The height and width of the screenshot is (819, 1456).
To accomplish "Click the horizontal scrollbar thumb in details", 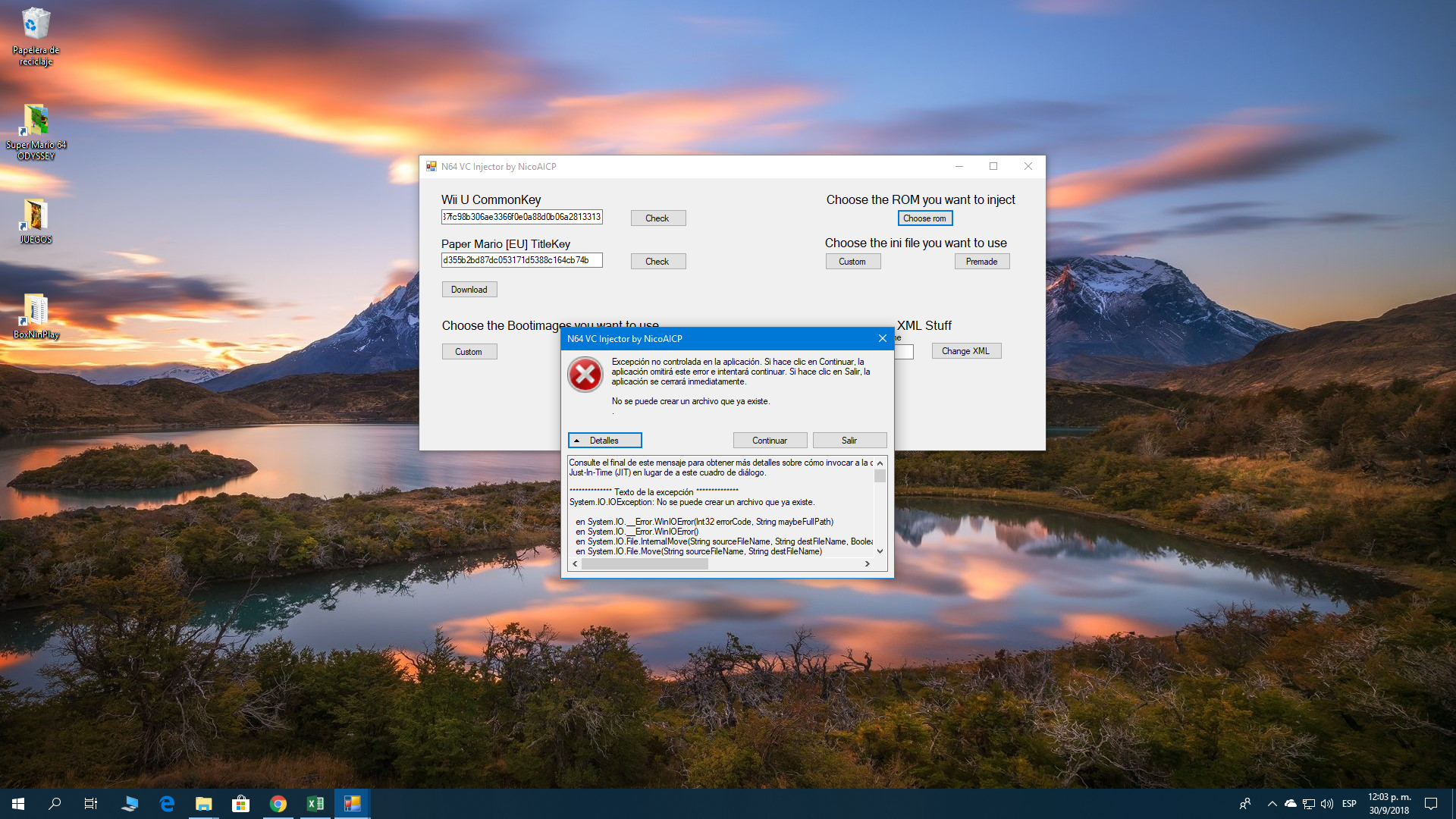I will click(645, 563).
